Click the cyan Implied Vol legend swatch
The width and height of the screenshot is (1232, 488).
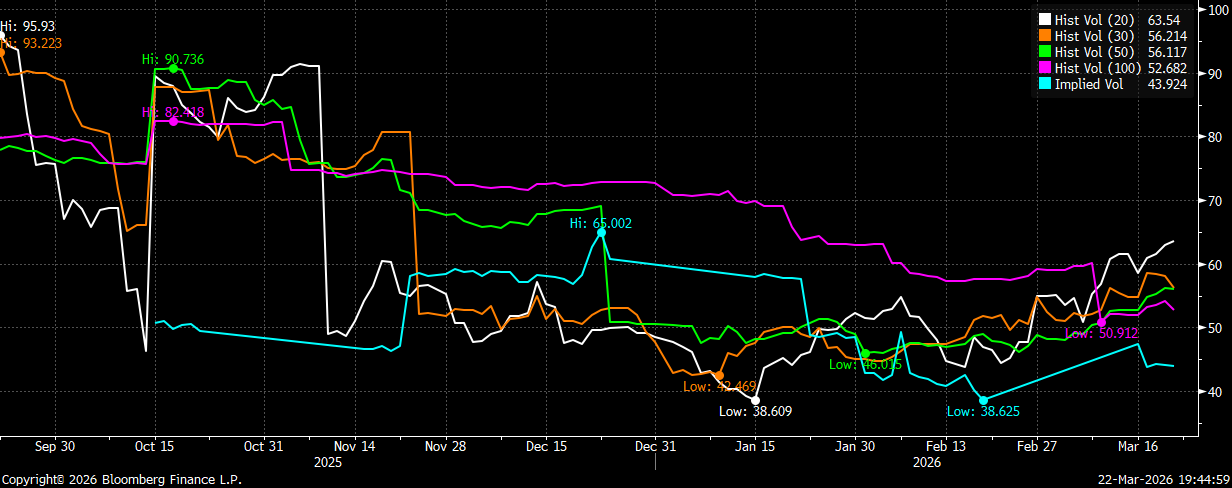(x=1045, y=84)
